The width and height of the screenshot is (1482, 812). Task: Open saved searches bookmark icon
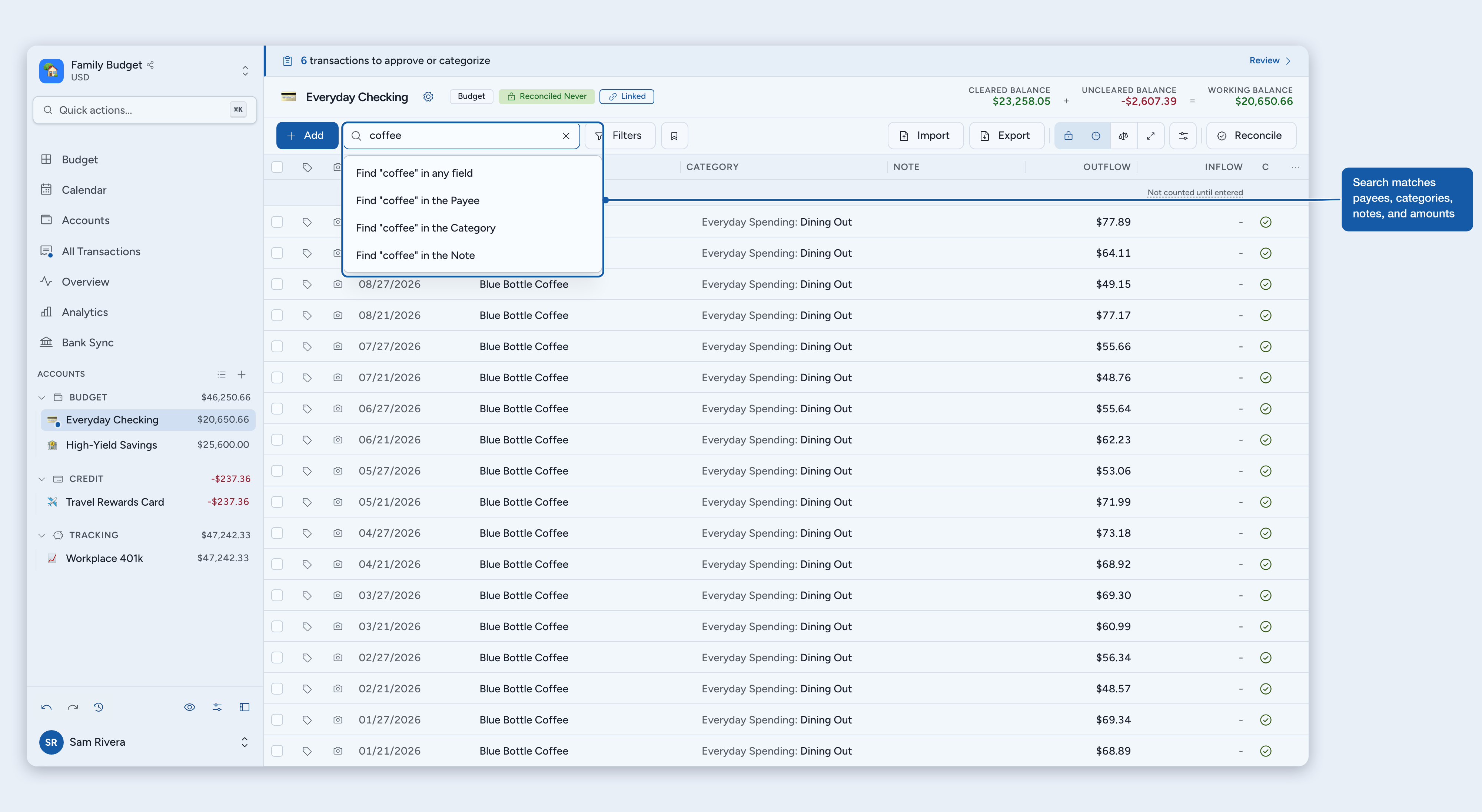click(x=674, y=136)
